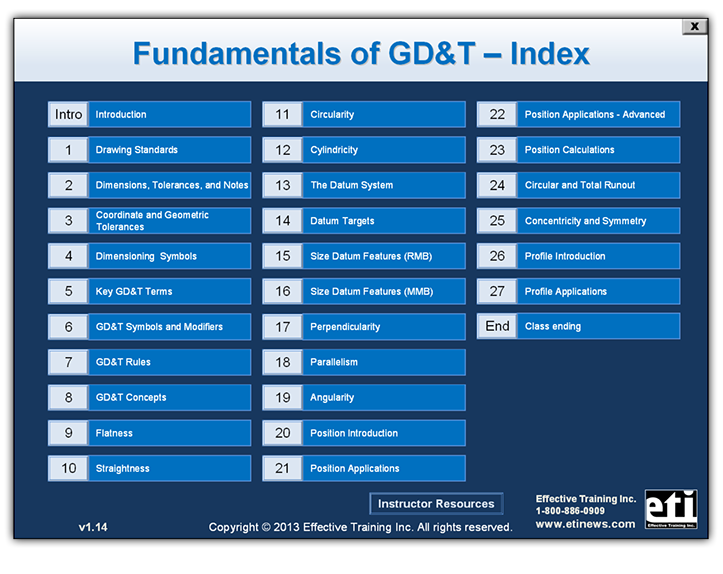Select lesson 1 Drawing Standards
This screenshot has width=723, height=574.
(150, 150)
